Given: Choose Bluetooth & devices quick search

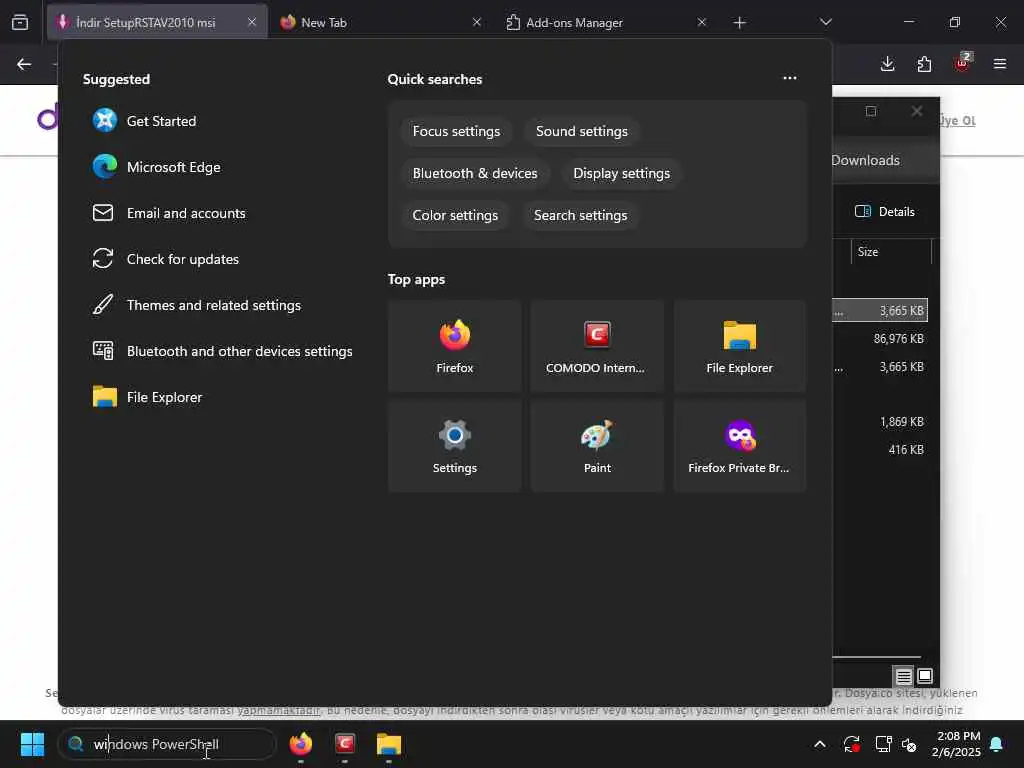Looking at the screenshot, I should (x=475, y=173).
